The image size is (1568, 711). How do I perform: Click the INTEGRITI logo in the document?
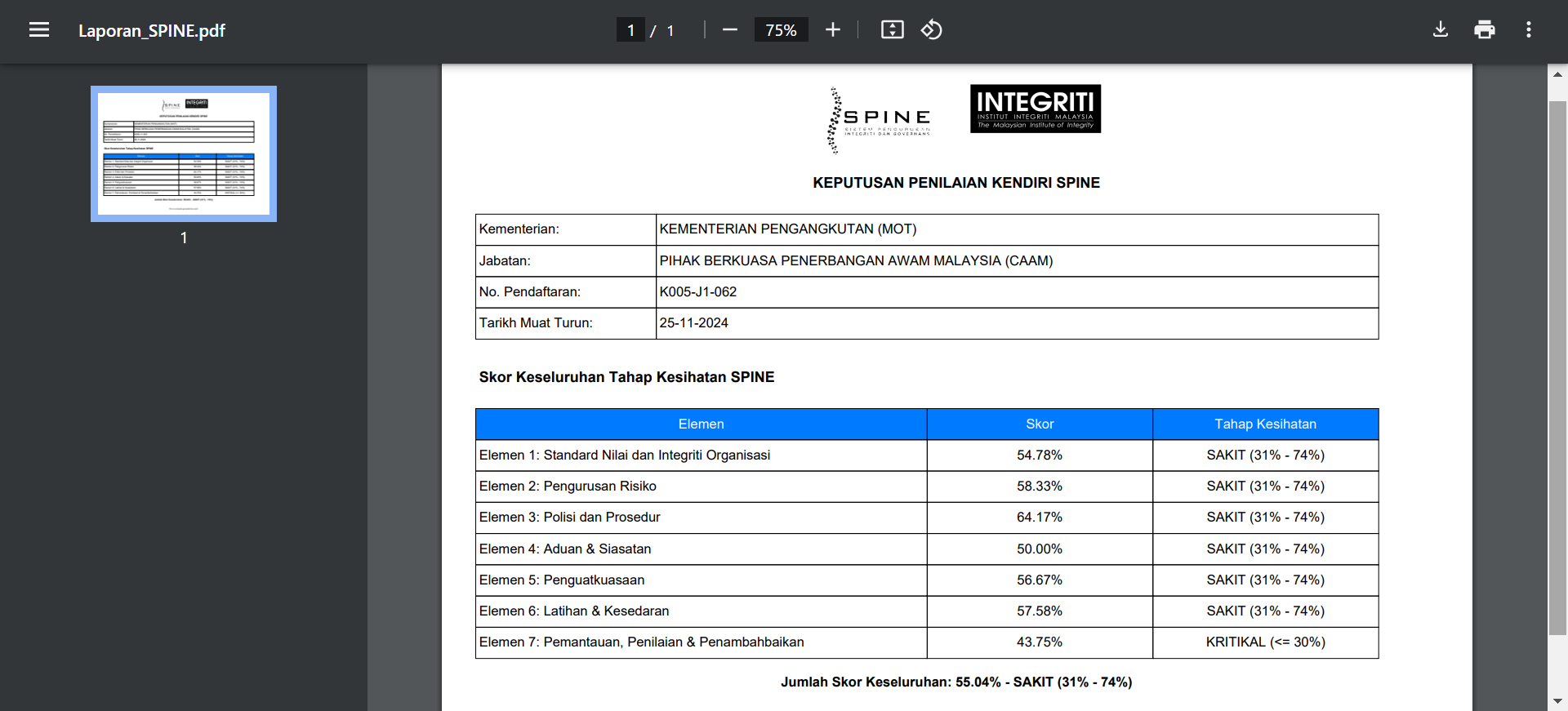pyautogui.click(x=1035, y=109)
